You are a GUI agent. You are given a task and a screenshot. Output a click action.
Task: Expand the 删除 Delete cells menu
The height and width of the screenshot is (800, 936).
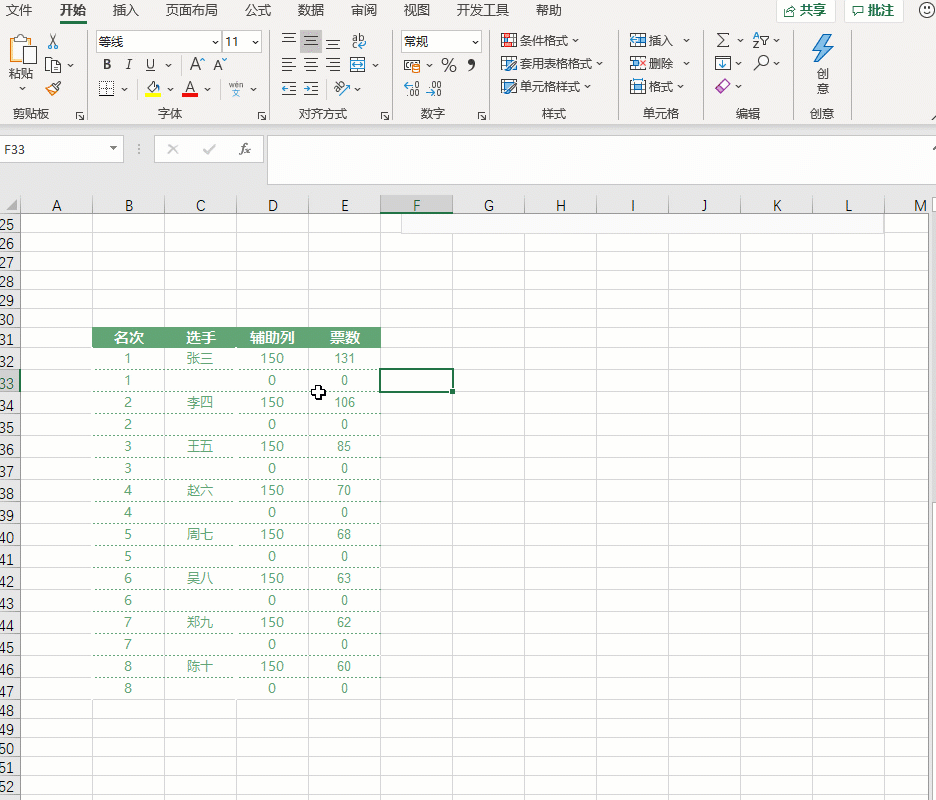(x=686, y=63)
